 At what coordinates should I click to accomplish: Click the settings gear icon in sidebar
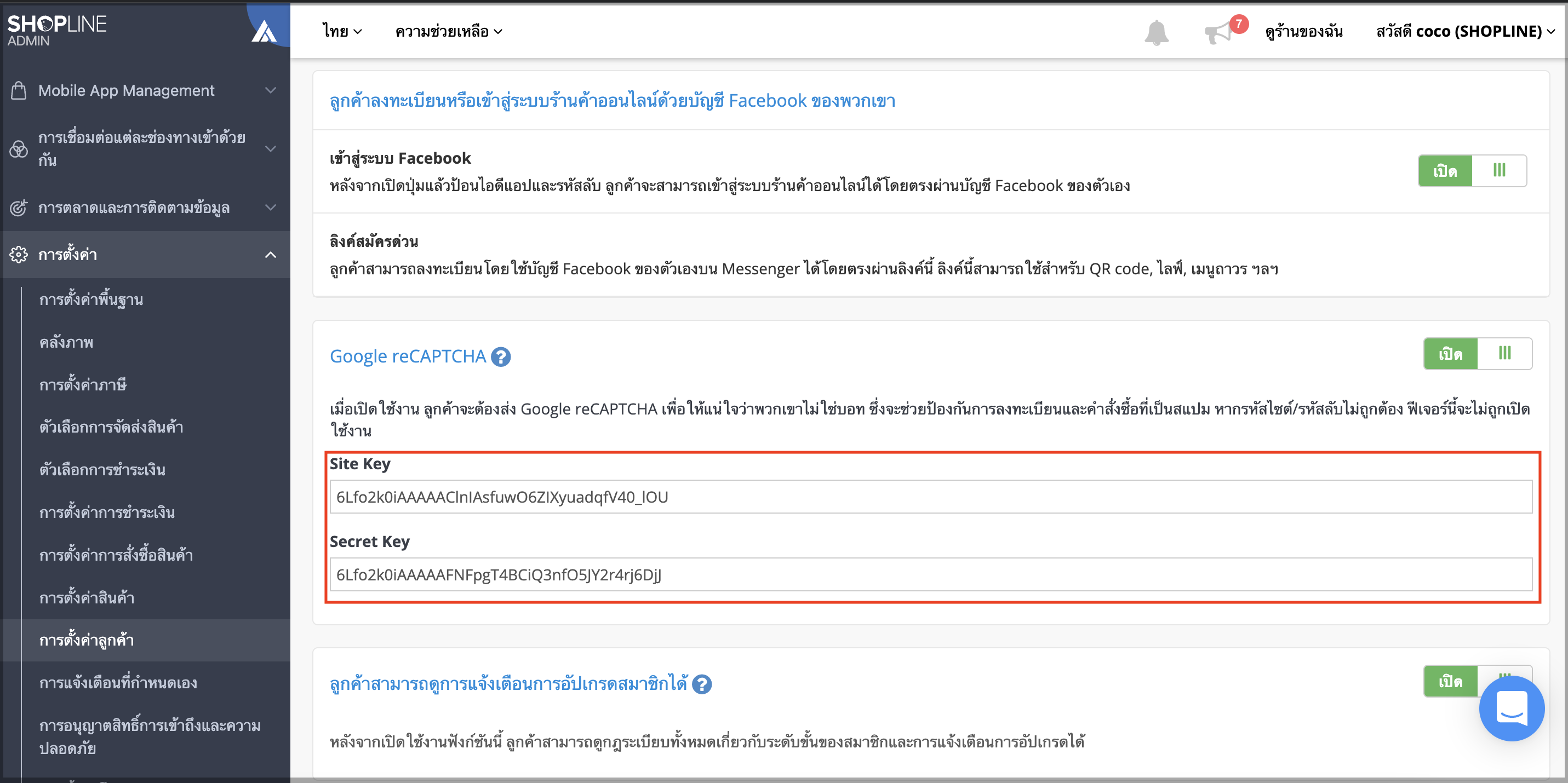(x=19, y=254)
